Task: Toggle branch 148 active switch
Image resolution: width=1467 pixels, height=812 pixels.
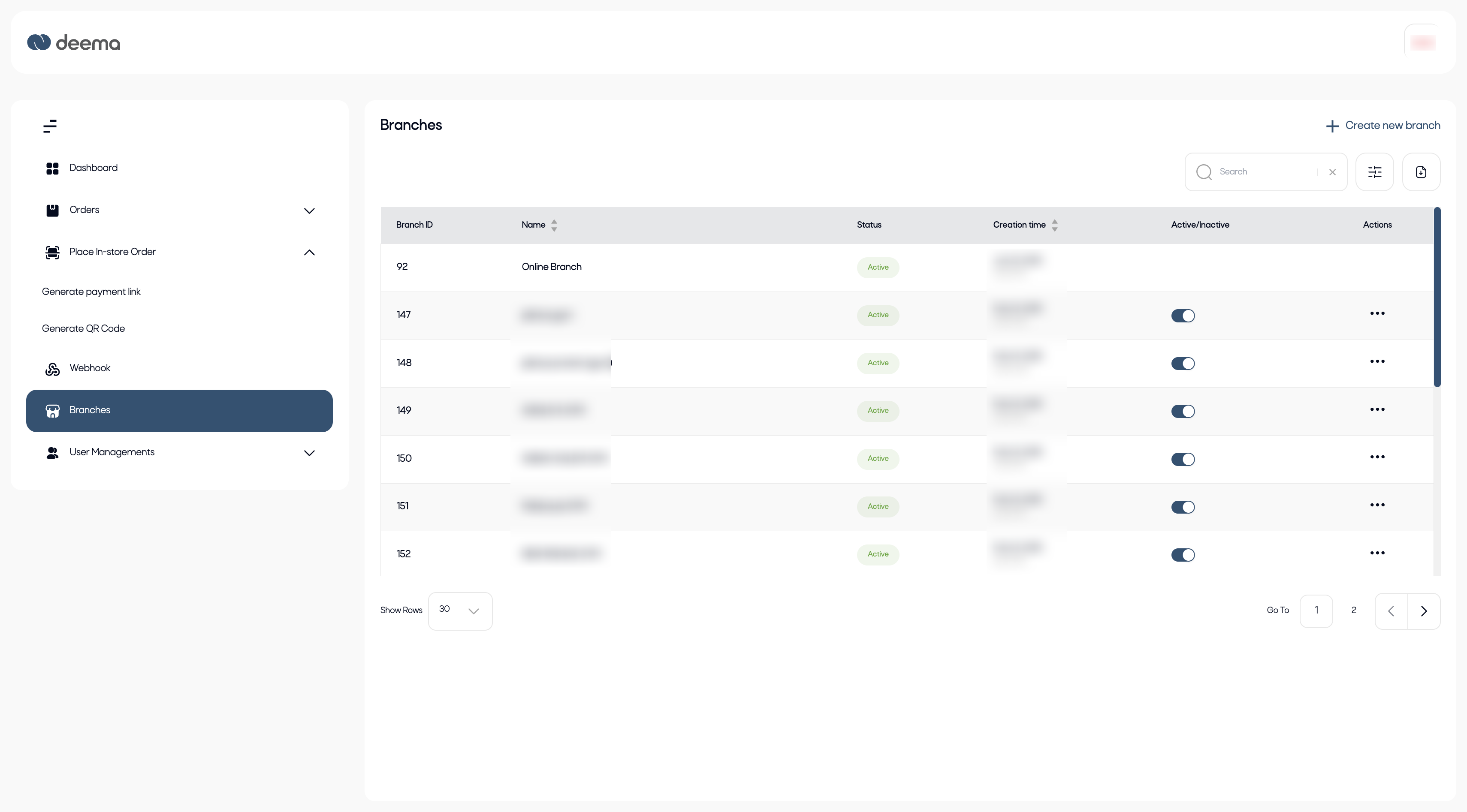Action: click(x=1182, y=363)
